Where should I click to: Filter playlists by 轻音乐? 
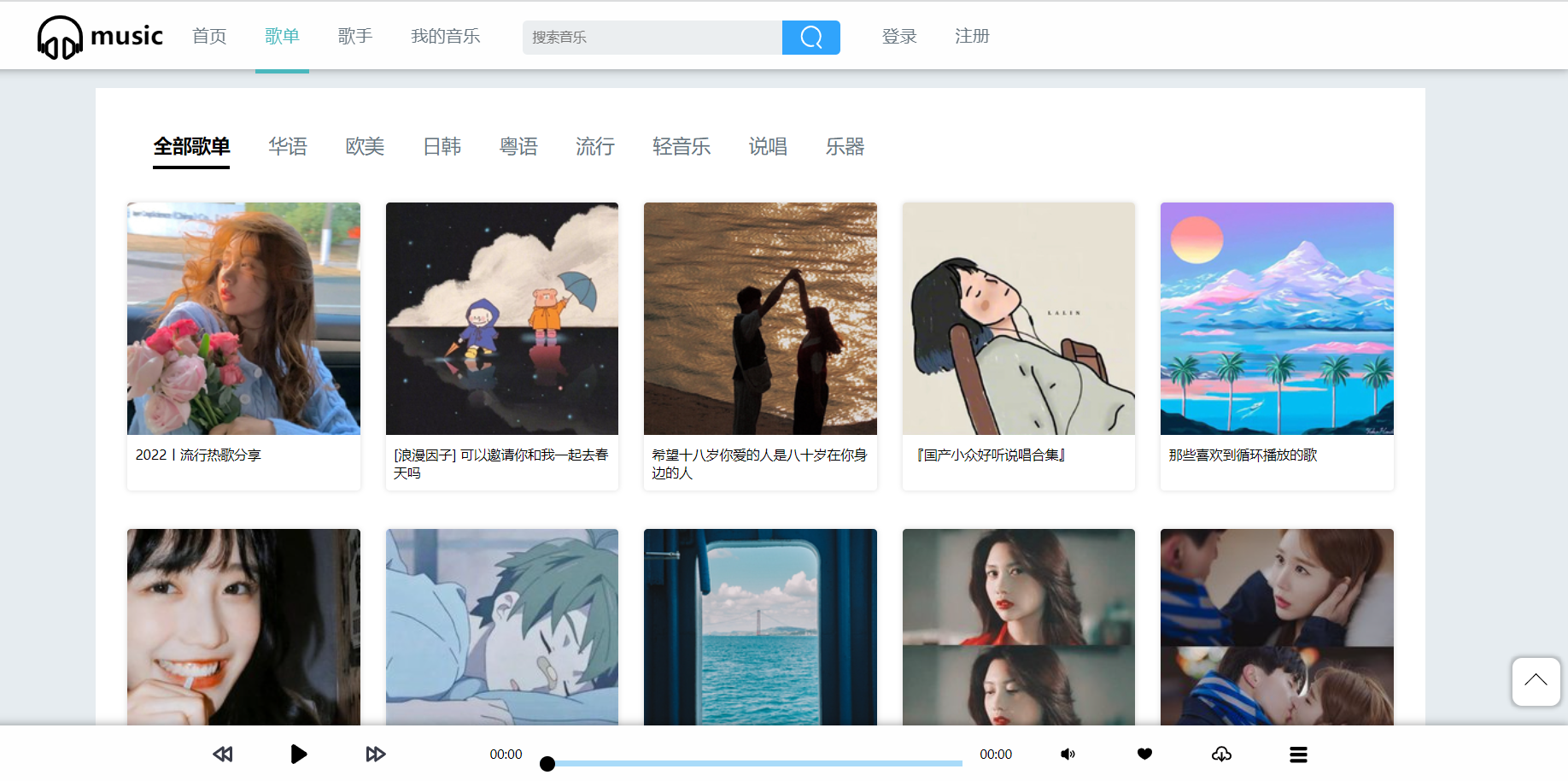pyautogui.click(x=681, y=146)
